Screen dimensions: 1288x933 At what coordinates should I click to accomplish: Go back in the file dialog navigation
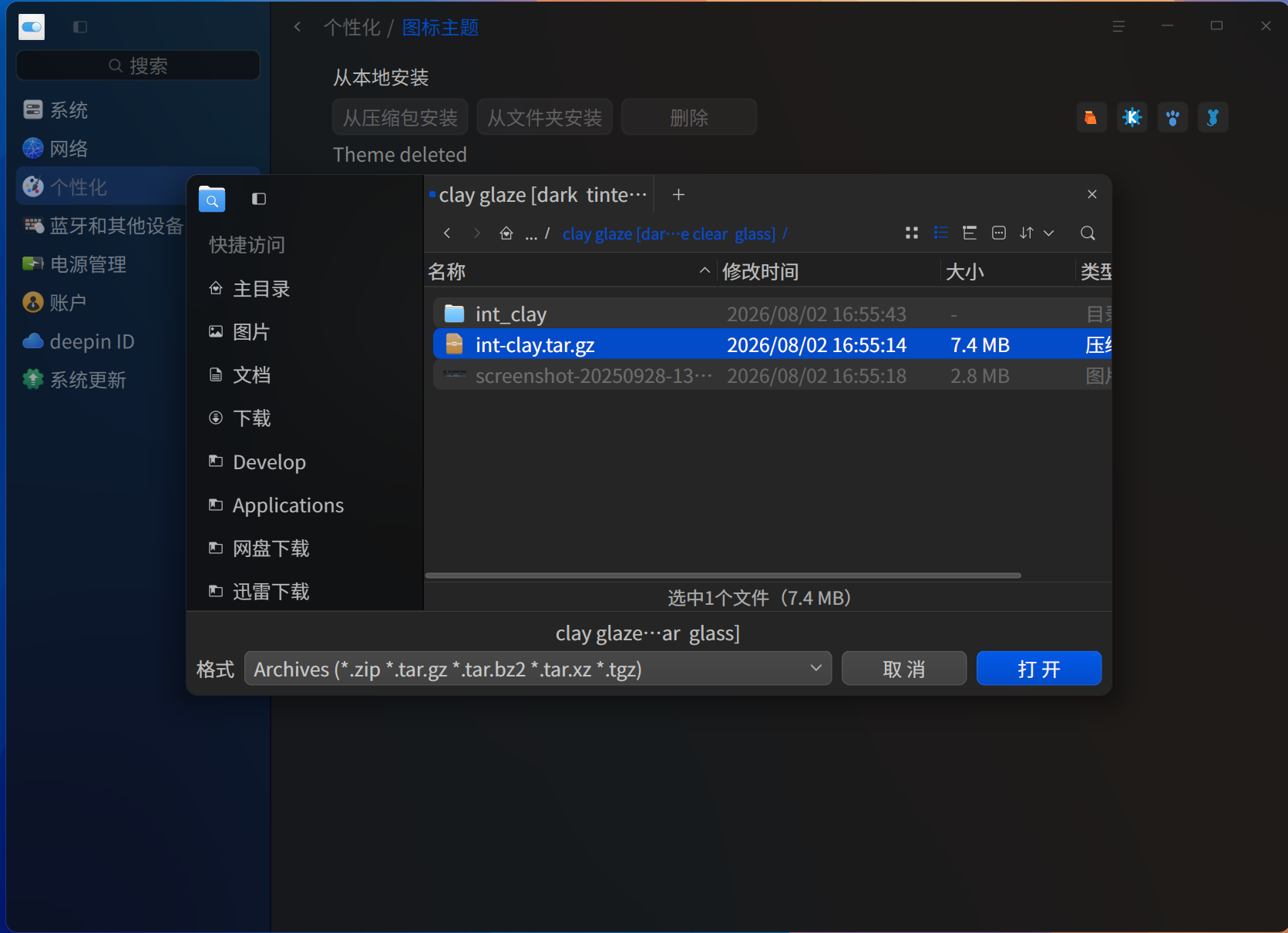pyautogui.click(x=447, y=233)
